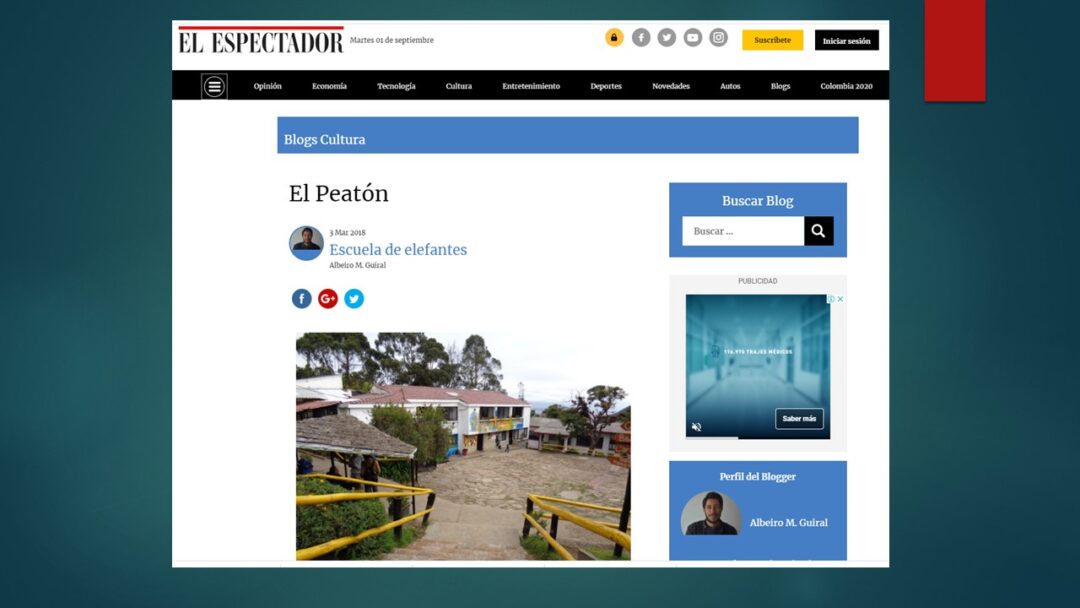Close the advertisement with the X
The height and width of the screenshot is (608, 1080).
point(840,299)
